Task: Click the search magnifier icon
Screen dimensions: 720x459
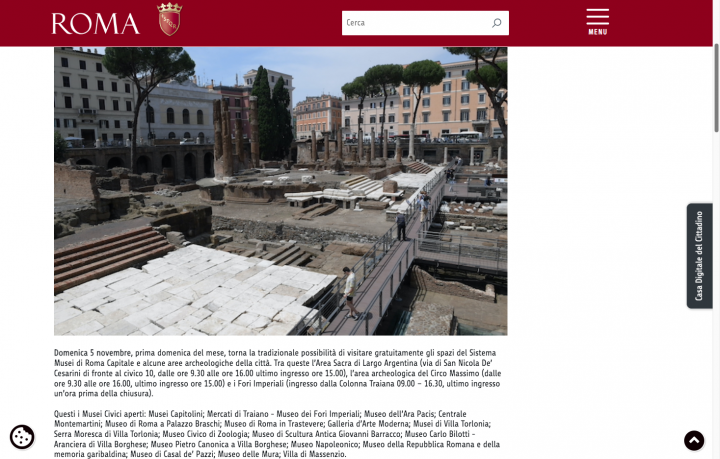Action: [496, 23]
